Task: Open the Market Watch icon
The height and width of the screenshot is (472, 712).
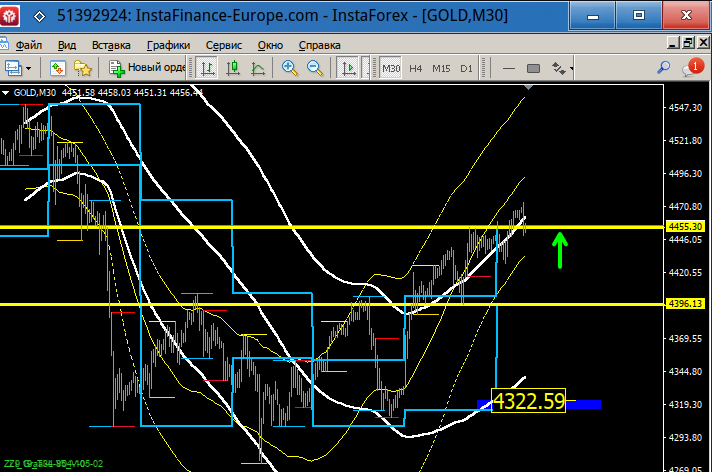Action: [x=58, y=68]
